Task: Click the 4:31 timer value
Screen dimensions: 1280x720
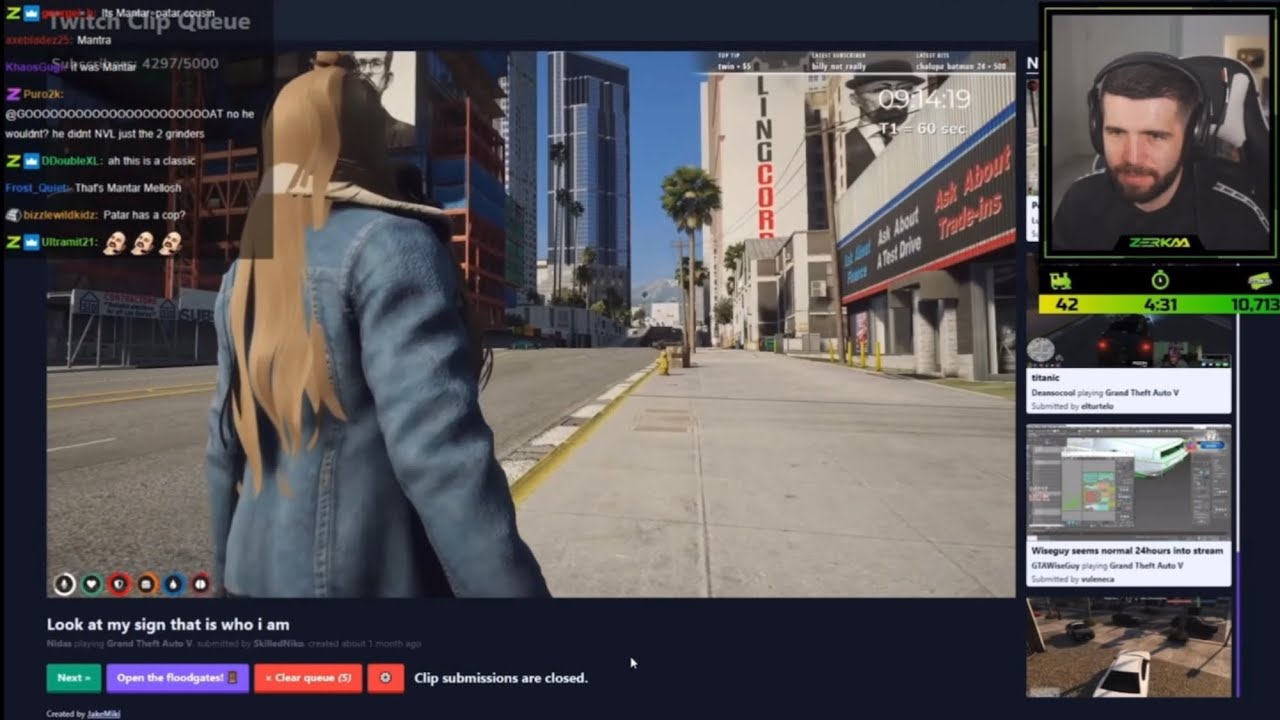Action: (1160, 304)
